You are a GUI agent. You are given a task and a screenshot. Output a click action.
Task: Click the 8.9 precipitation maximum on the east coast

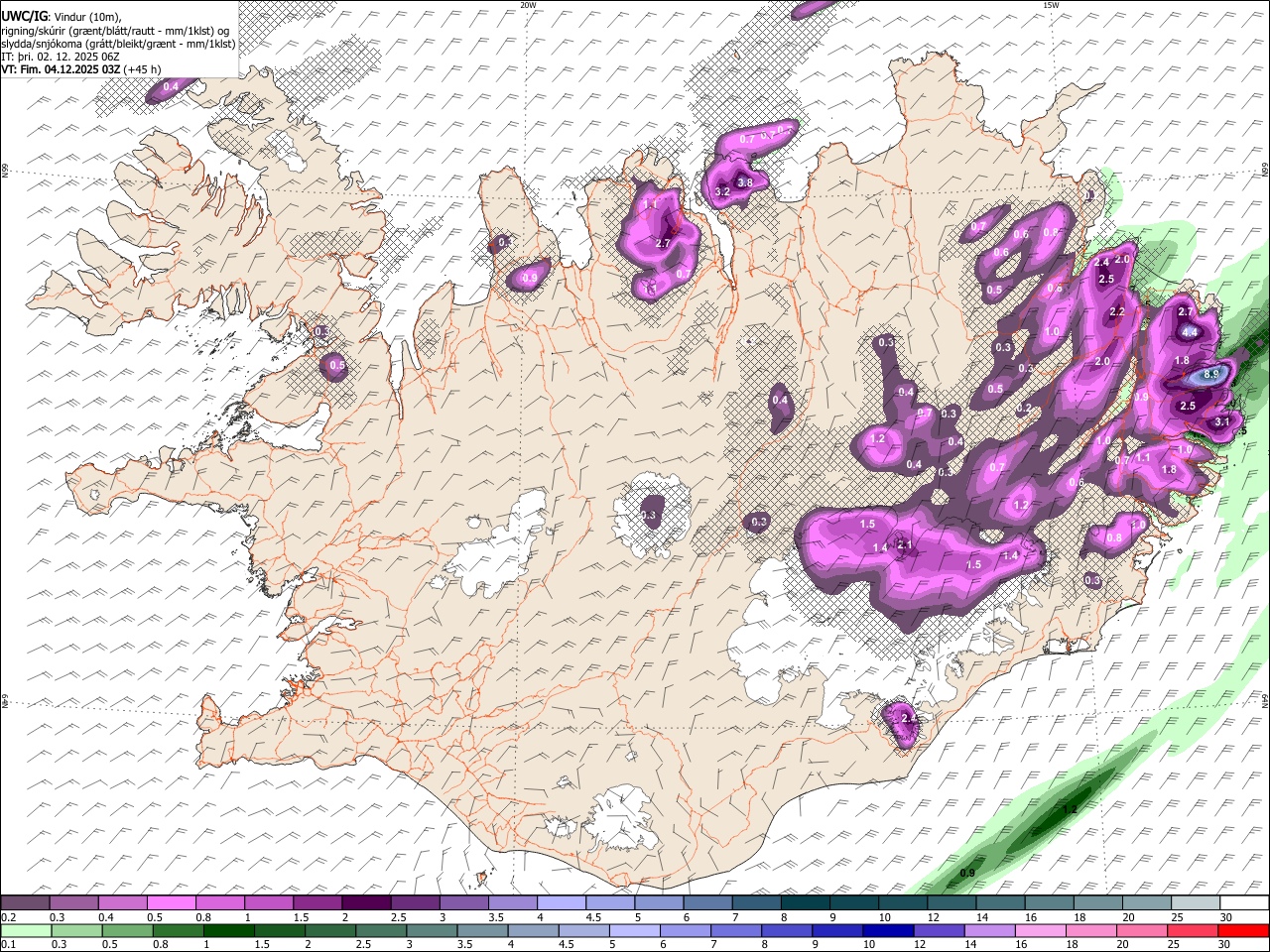click(1211, 374)
